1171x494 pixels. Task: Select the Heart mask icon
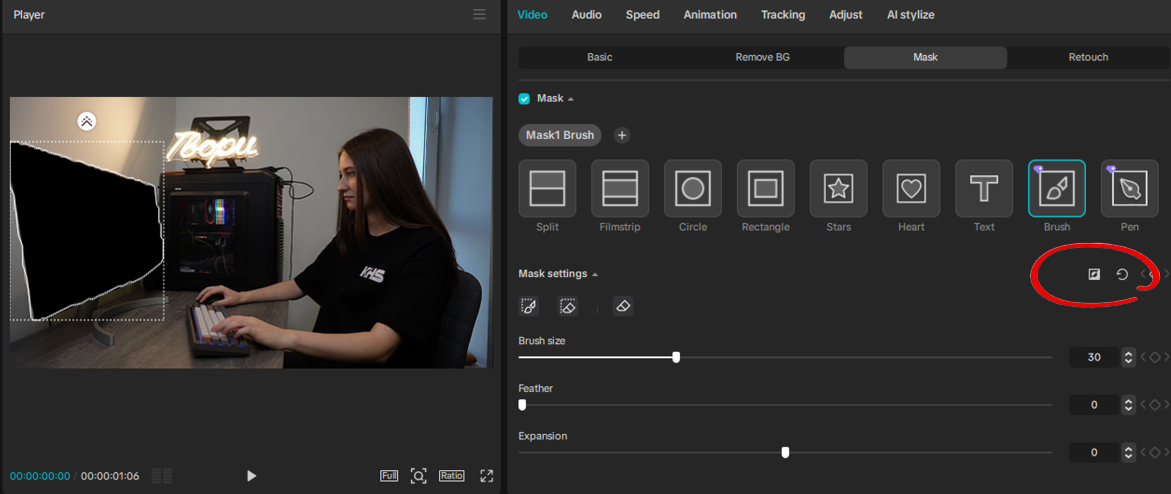pyautogui.click(x=911, y=188)
